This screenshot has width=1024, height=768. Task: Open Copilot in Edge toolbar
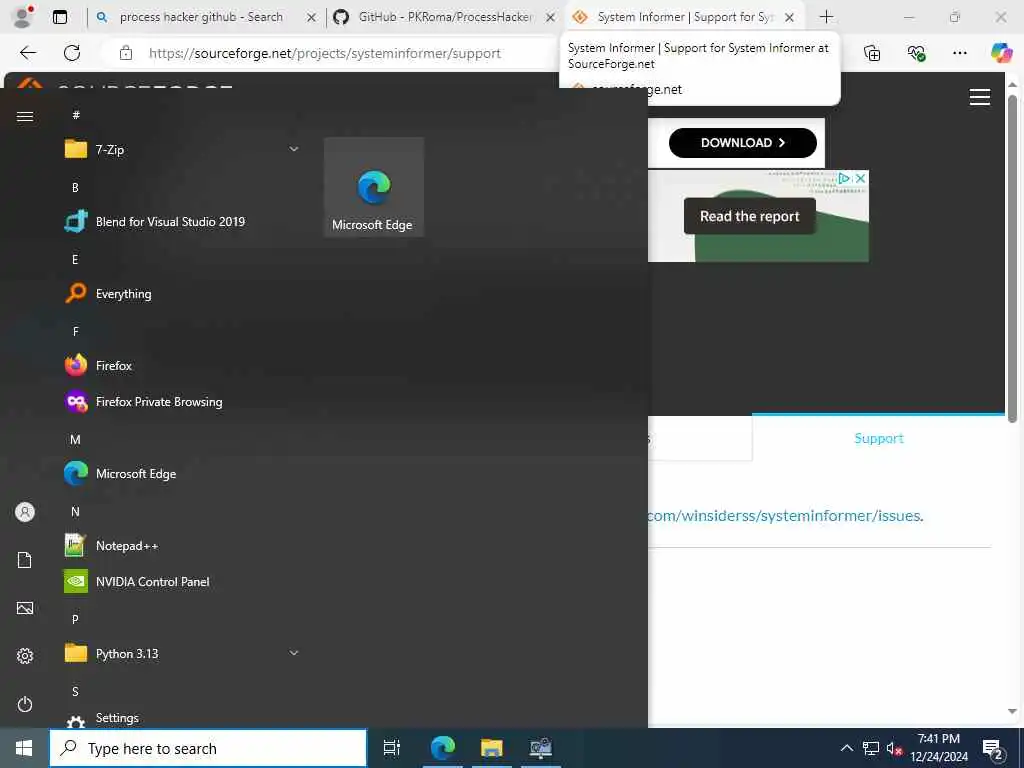point(1001,53)
